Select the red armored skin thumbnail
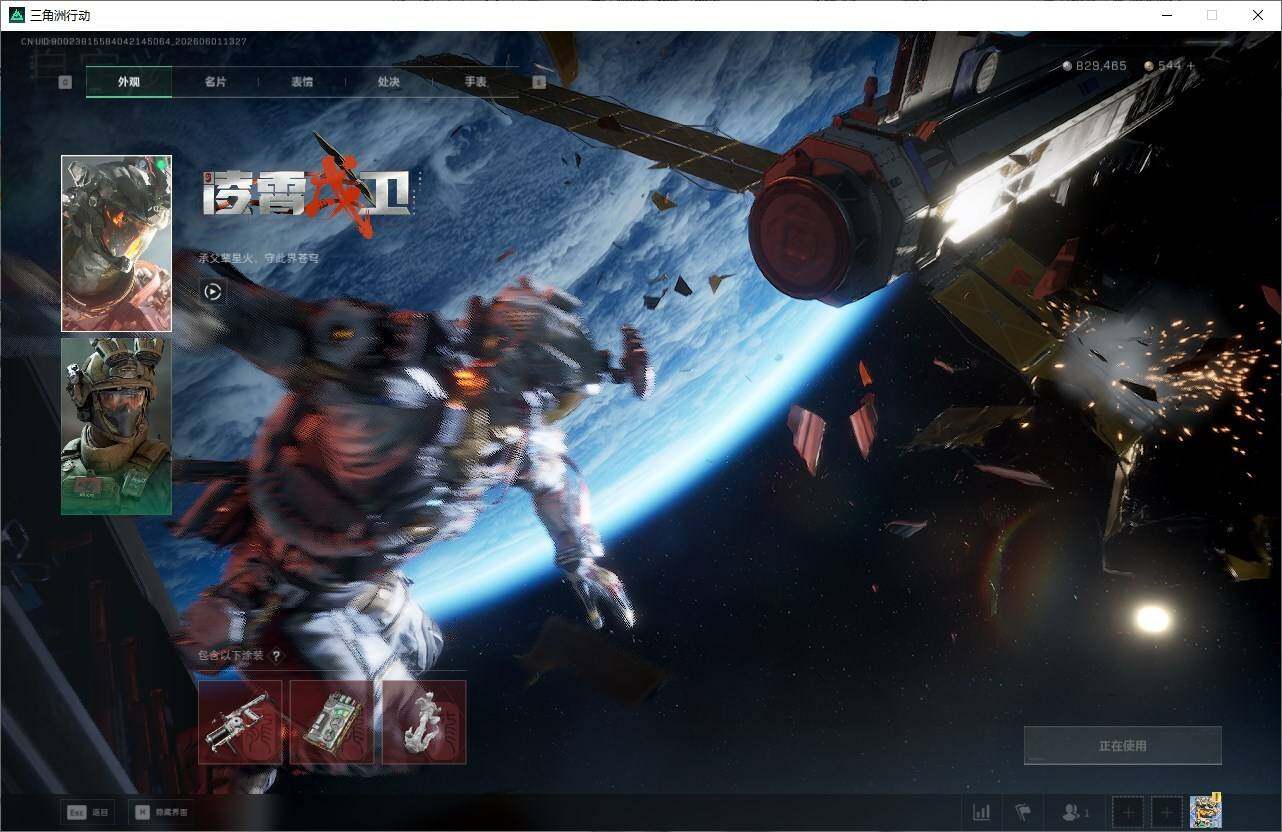The image size is (1282, 832). [116, 243]
